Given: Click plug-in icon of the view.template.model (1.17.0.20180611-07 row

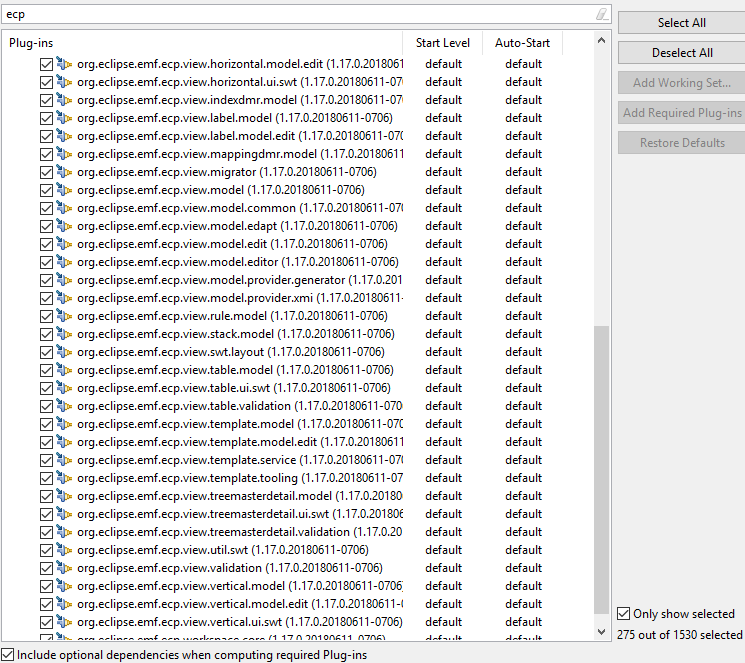Looking at the screenshot, I should (x=64, y=424).
